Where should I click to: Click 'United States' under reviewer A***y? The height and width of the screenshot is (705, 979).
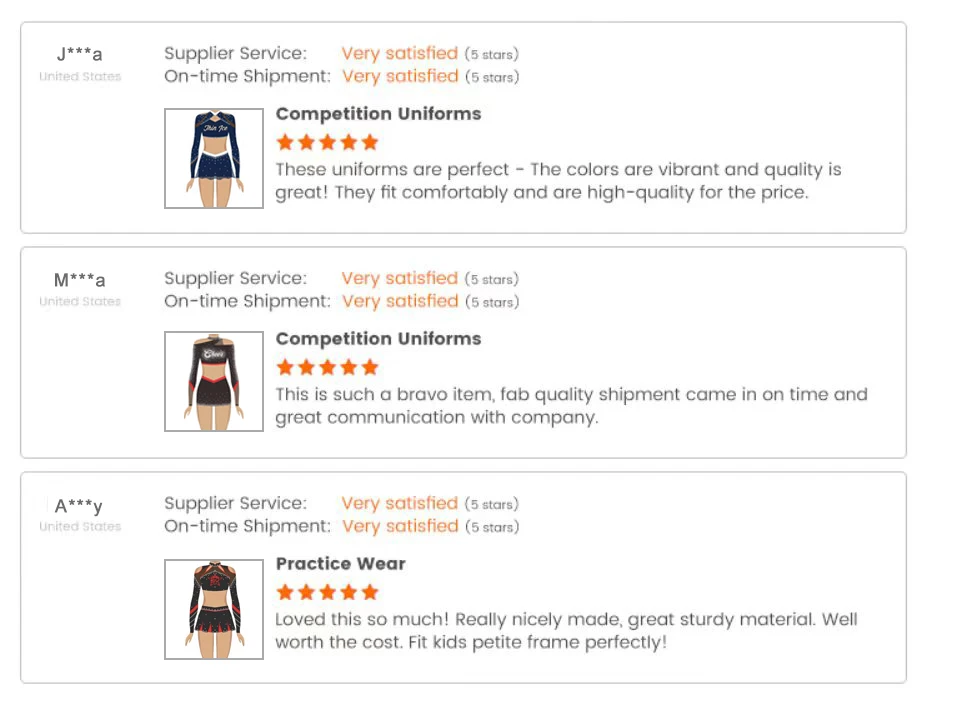(x=80, y=527)
